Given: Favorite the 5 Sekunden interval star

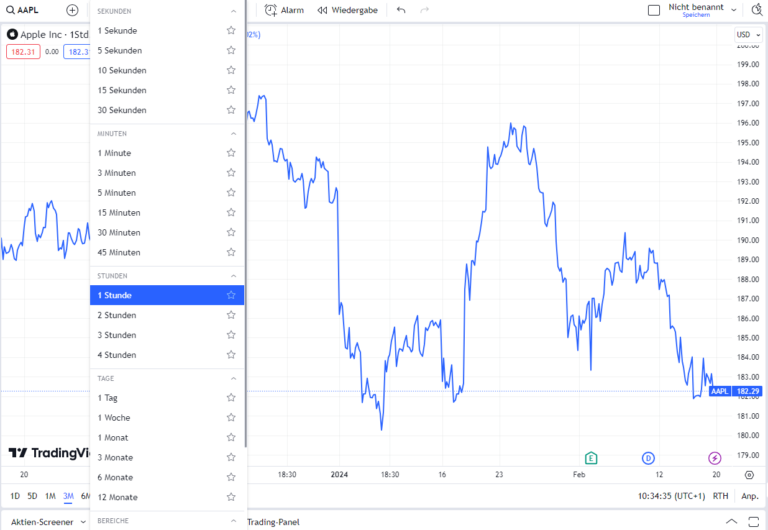Looking at the screenshot, I should tap(231, 50).
